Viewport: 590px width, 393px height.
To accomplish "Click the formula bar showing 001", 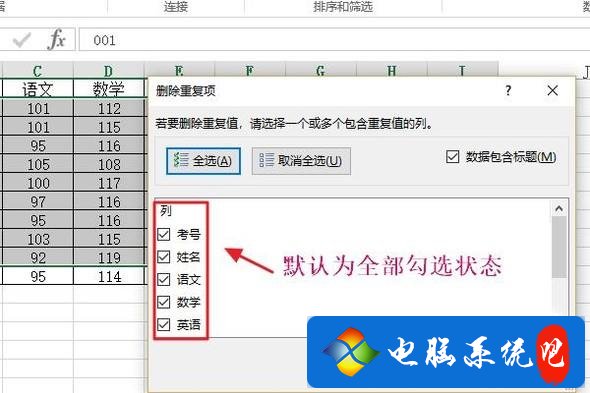I will pos(334,40).
